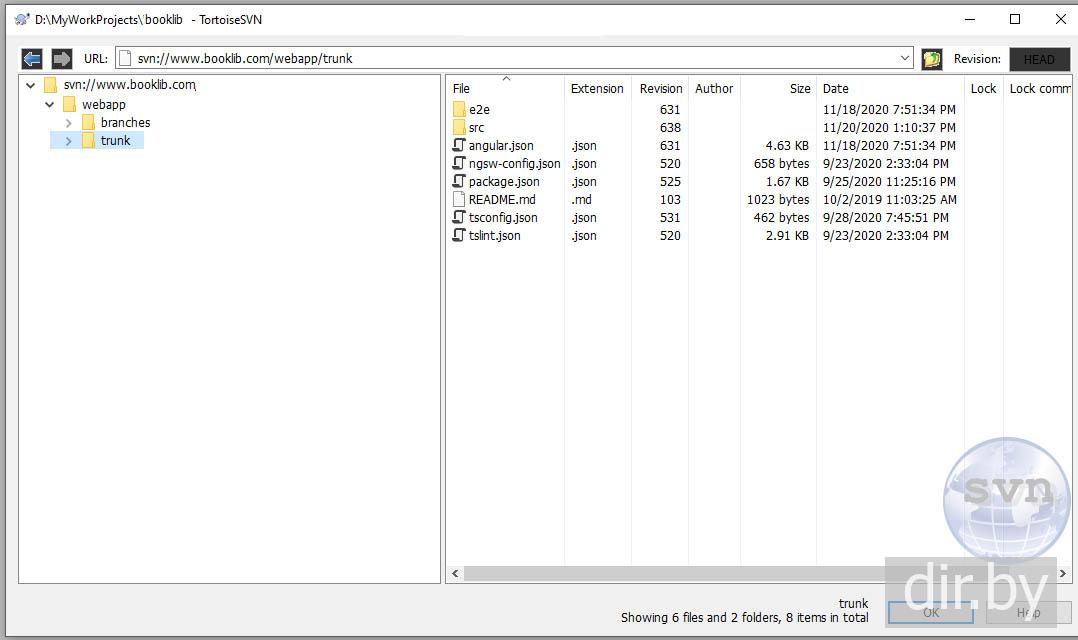Select the e2e folder name
The width and height of the screenshot is (1078, 640).
(x=479, y=109)
